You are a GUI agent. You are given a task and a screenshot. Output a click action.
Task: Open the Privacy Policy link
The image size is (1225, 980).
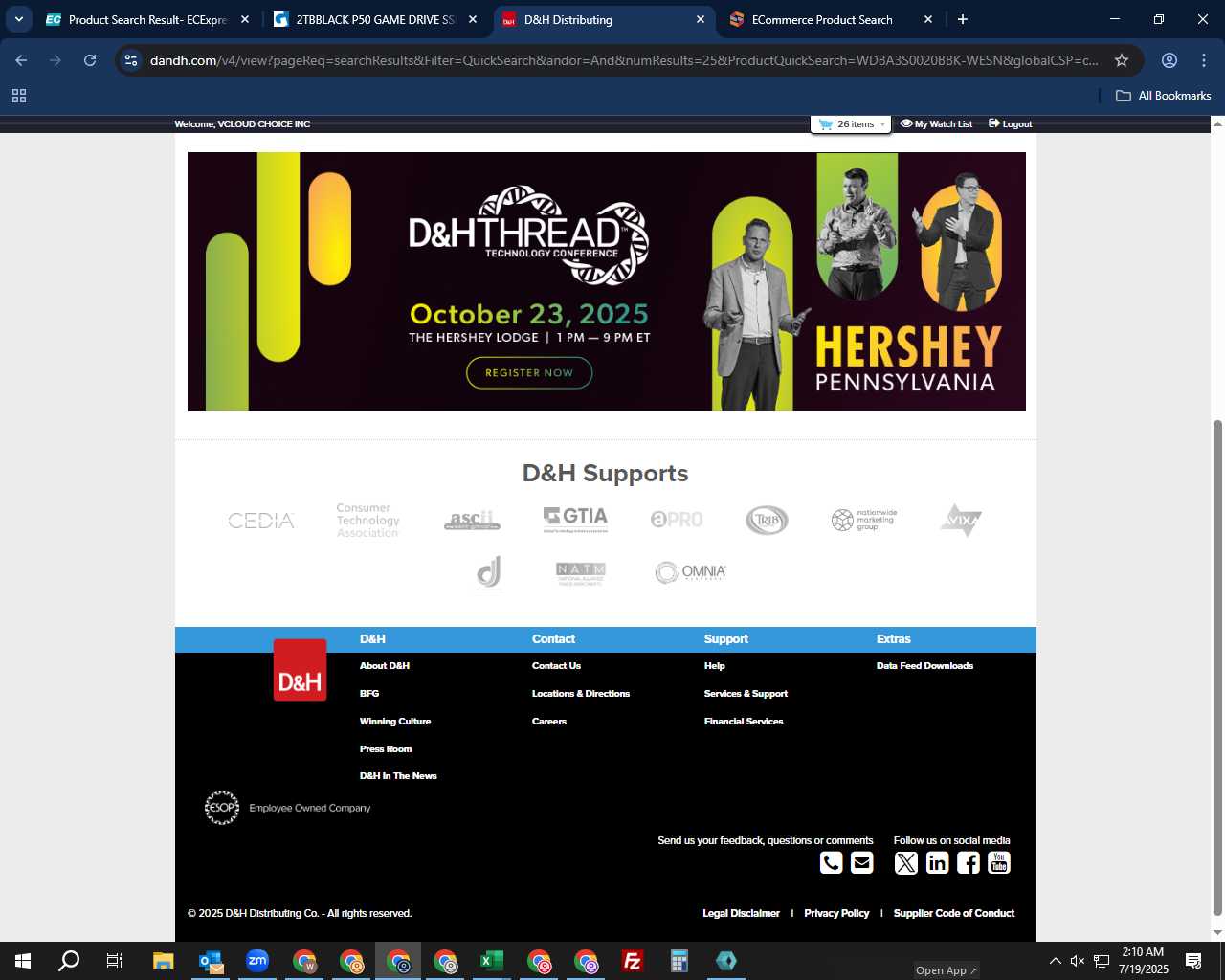(836, 913)
